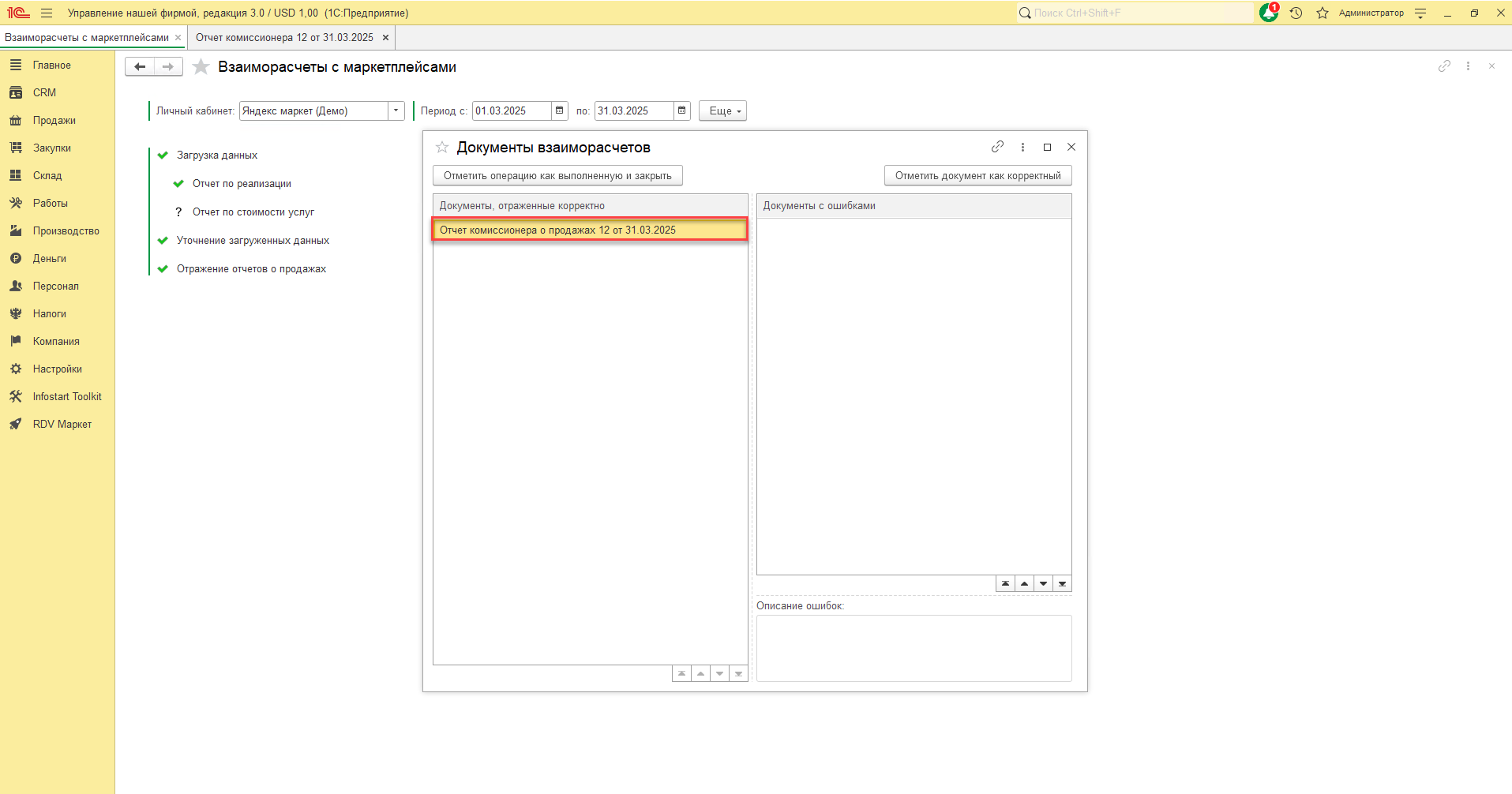Click Документы с ошибками column header
The height and width of the screenshot is (794, 1512).
pos(914,206)
